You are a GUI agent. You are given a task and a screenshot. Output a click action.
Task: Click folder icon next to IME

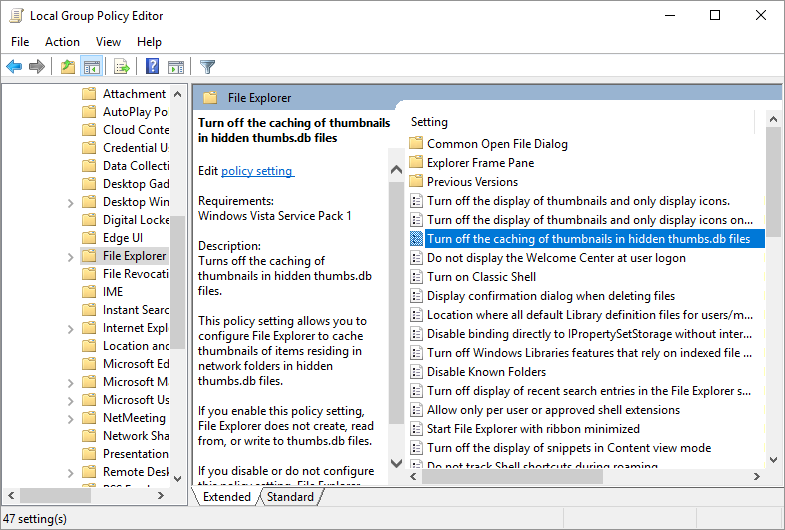tap(89, 292)
